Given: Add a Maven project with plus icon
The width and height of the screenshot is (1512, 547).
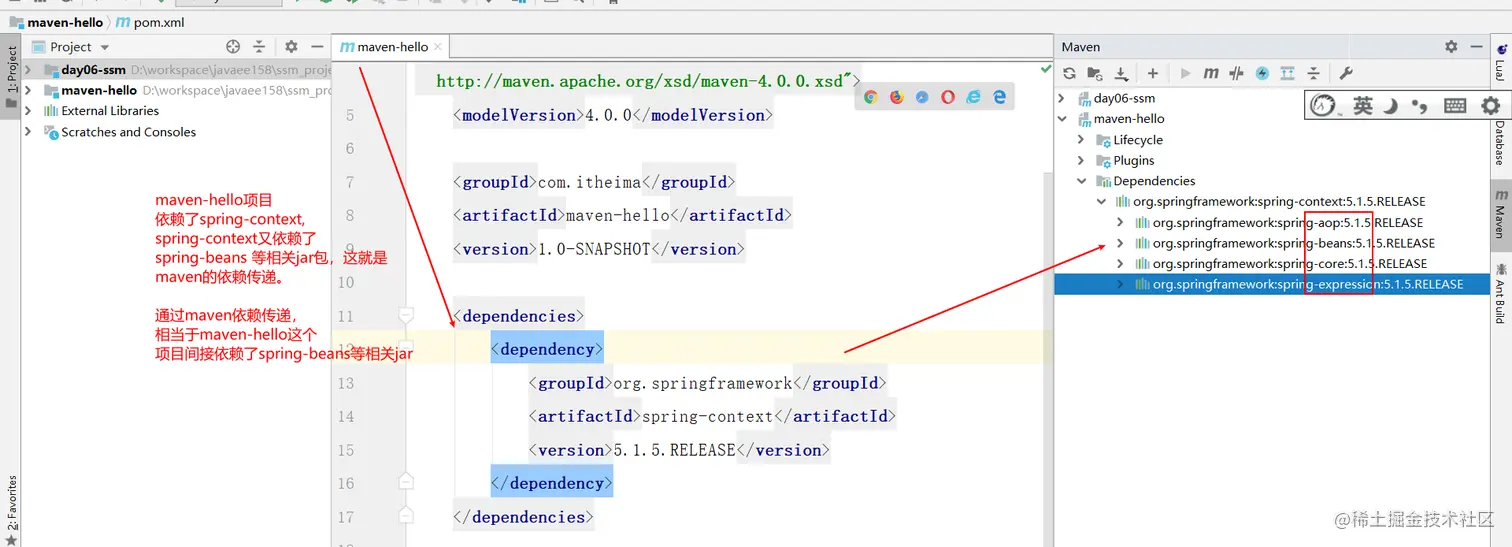Looking at the screenshot, I should click(x=1152, y=73).
